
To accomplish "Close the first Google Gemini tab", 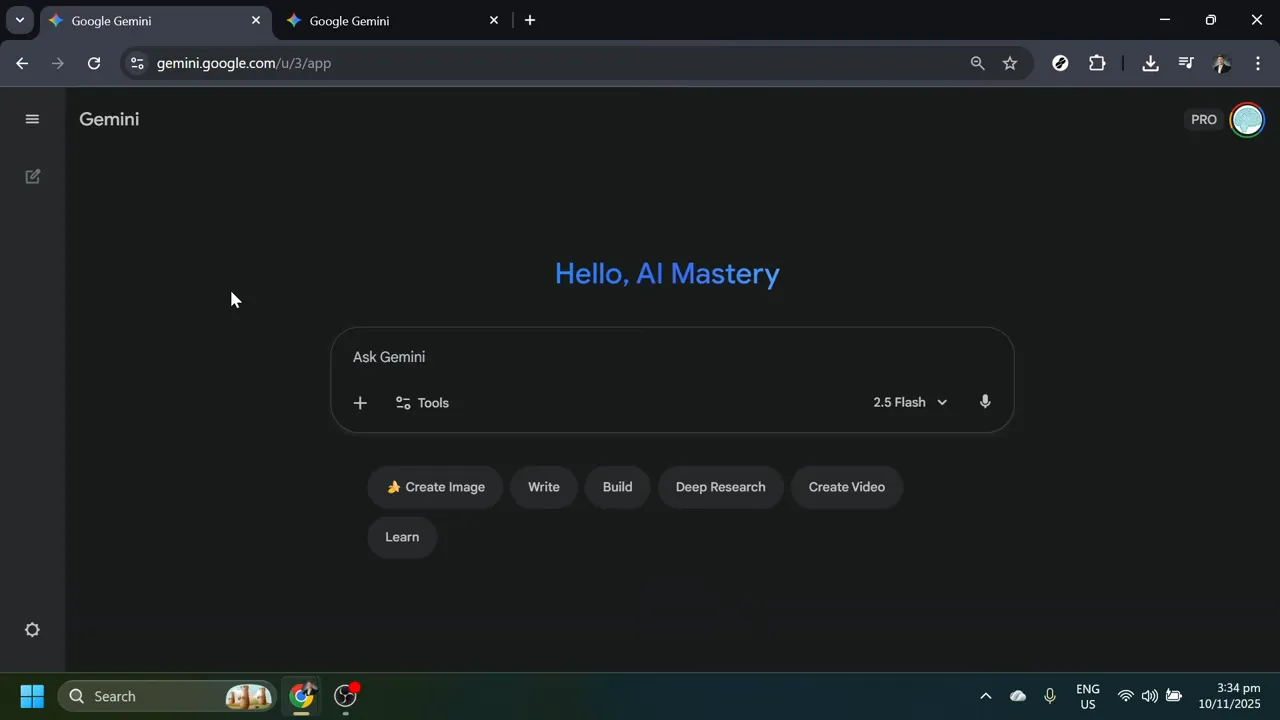I will [x=256, y=20].
